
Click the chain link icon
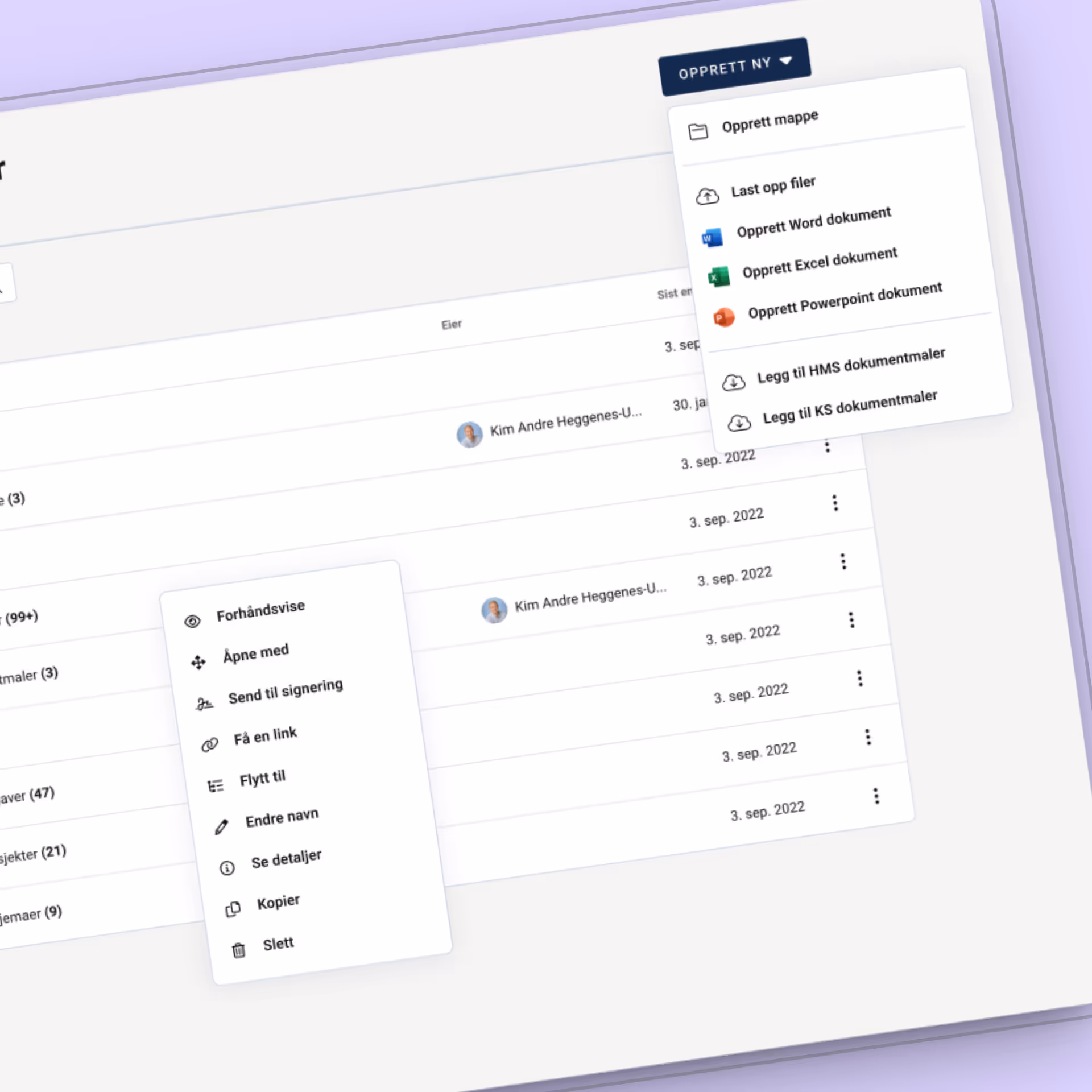pos(209,744)
